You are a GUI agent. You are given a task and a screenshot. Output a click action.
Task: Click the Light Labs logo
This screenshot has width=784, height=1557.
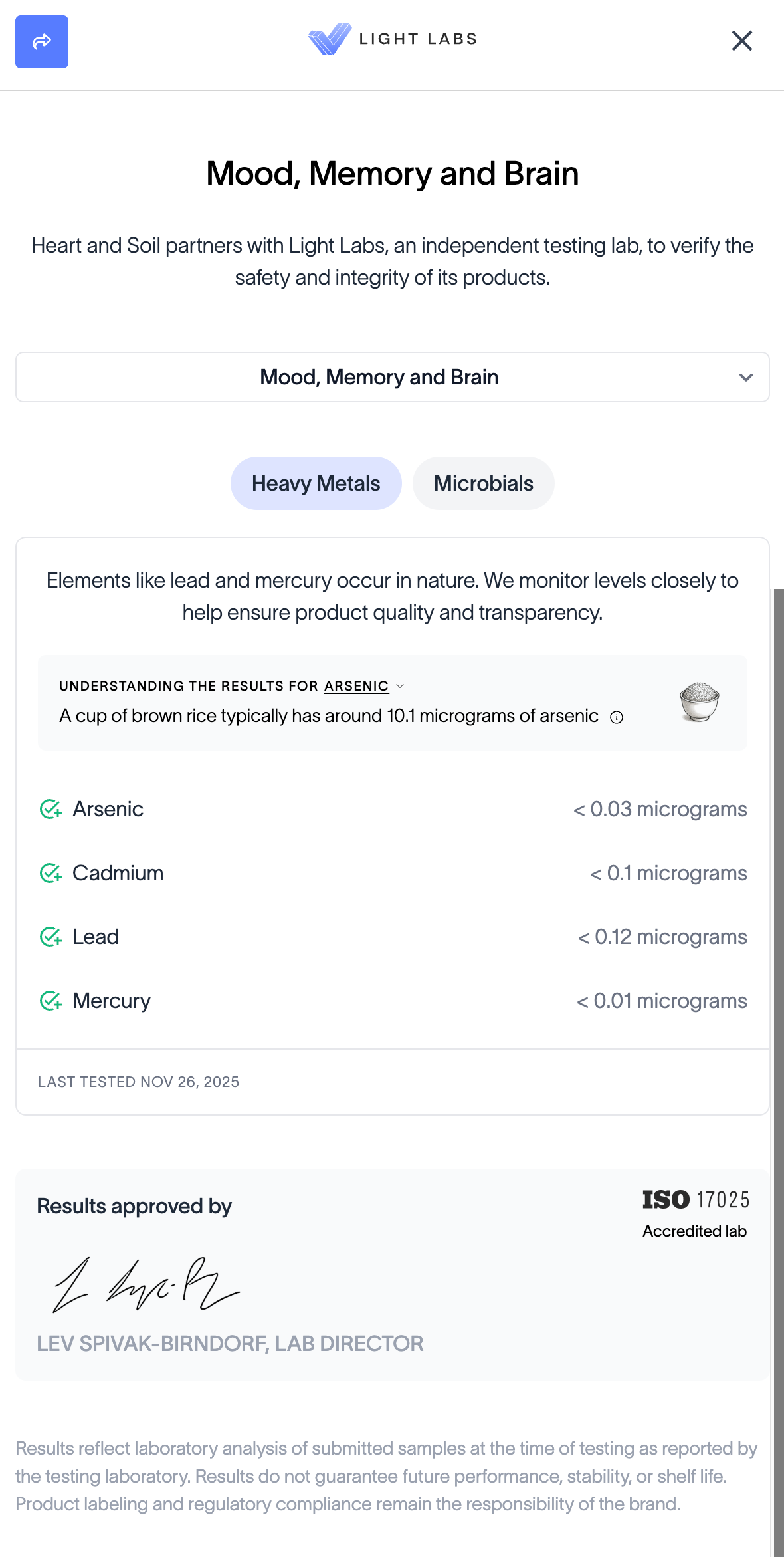pos(392,39)
